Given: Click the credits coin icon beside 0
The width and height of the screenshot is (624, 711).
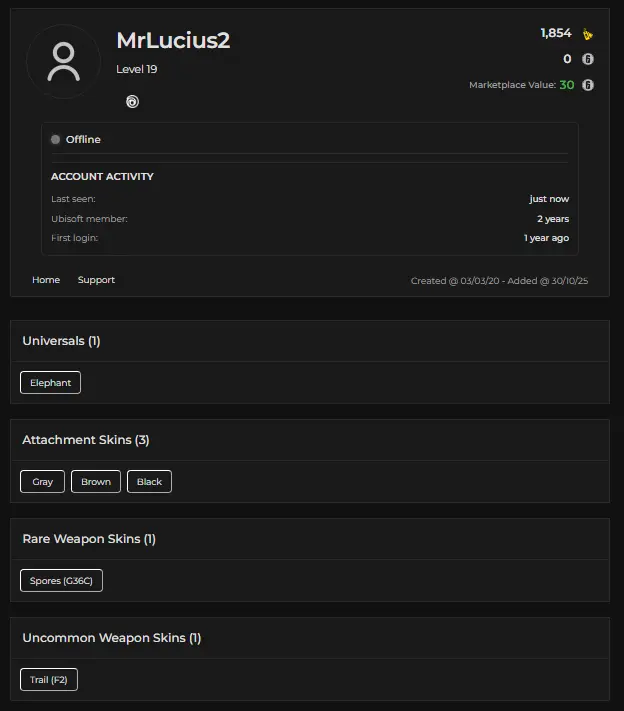Looking at the screenshot, I should point(588,59).
